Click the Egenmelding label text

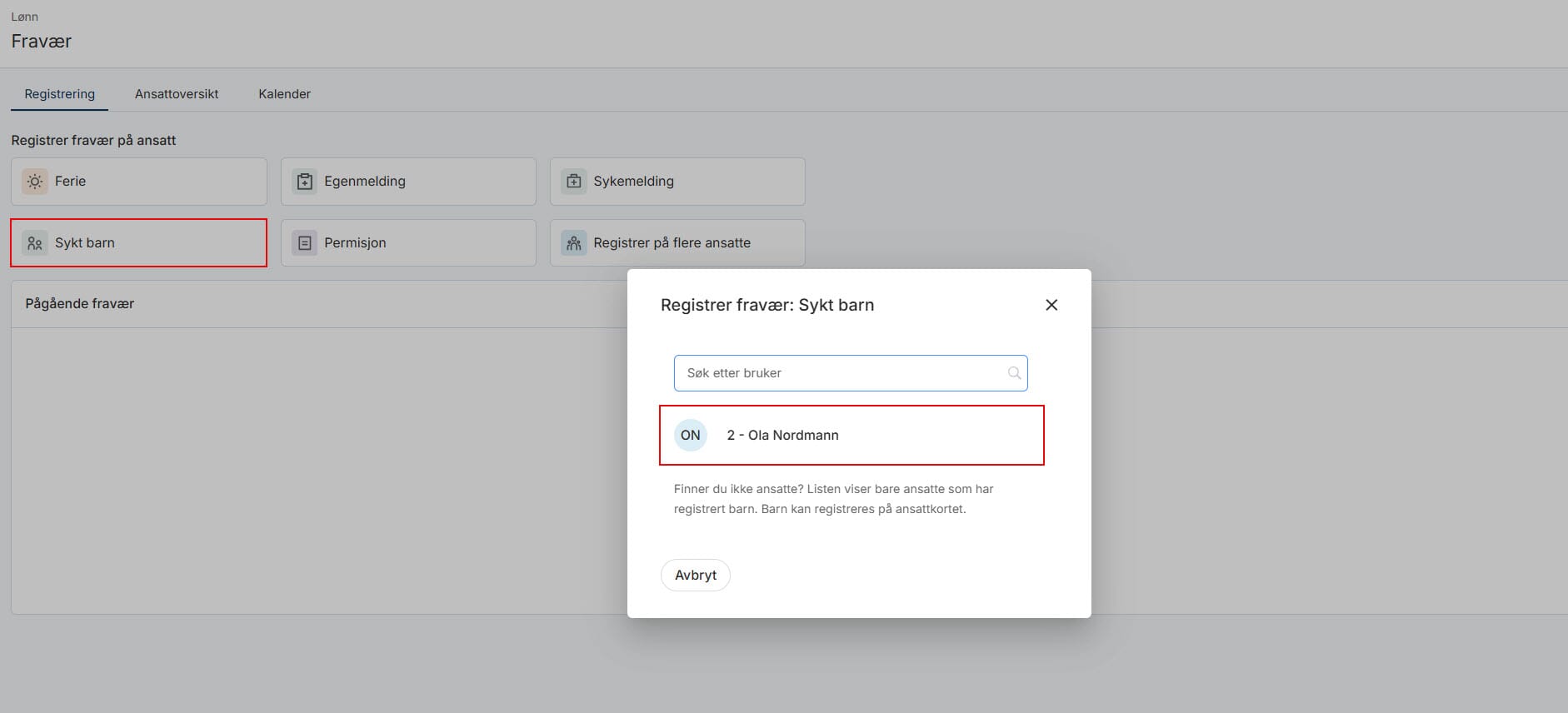(x=365, y=182)
